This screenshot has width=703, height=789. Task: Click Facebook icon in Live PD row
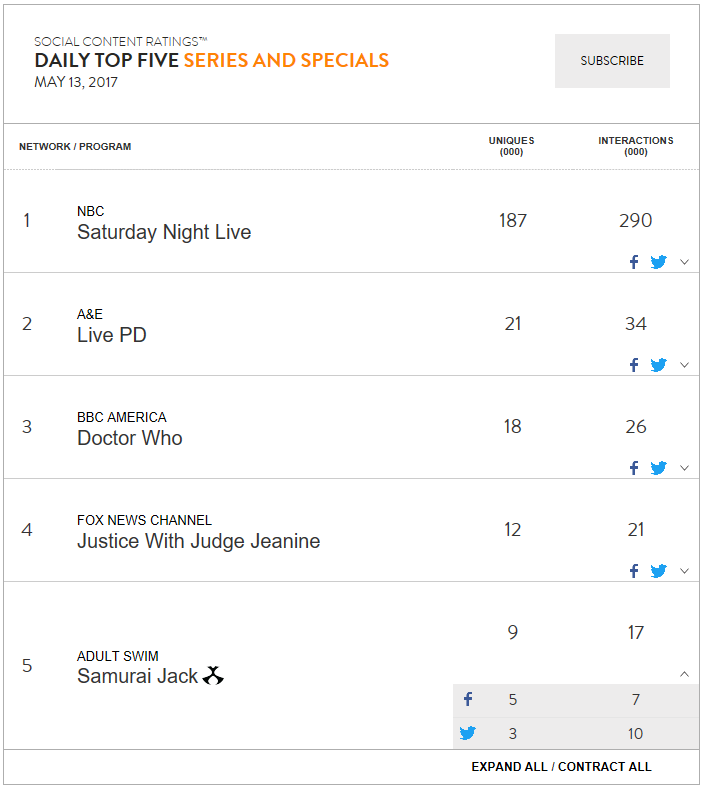(x=634, y=365)
